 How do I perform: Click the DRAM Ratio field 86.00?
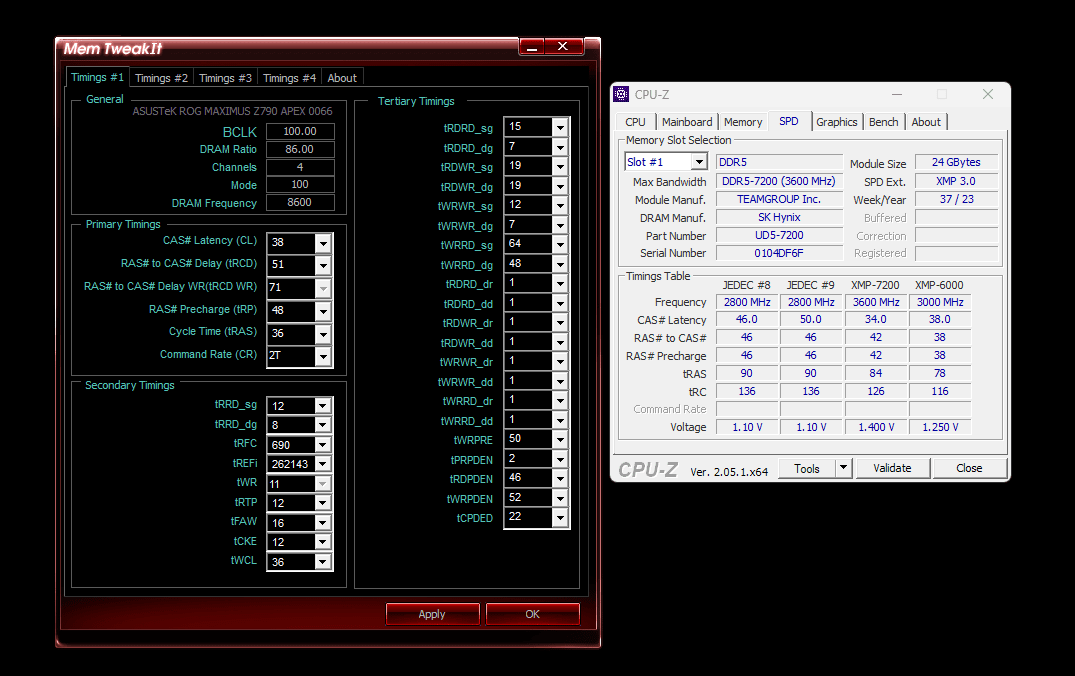coord(300,149)
